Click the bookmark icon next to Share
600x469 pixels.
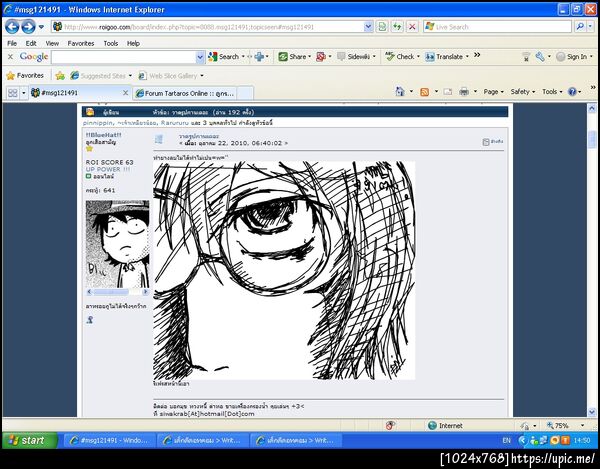tap(321, 57)
